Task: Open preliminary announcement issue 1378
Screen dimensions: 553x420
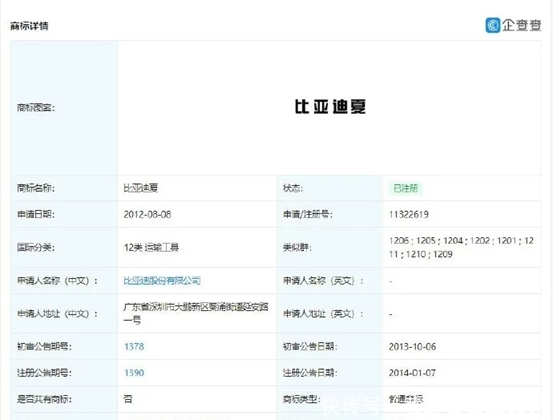Action: click(x=134, y=347)
